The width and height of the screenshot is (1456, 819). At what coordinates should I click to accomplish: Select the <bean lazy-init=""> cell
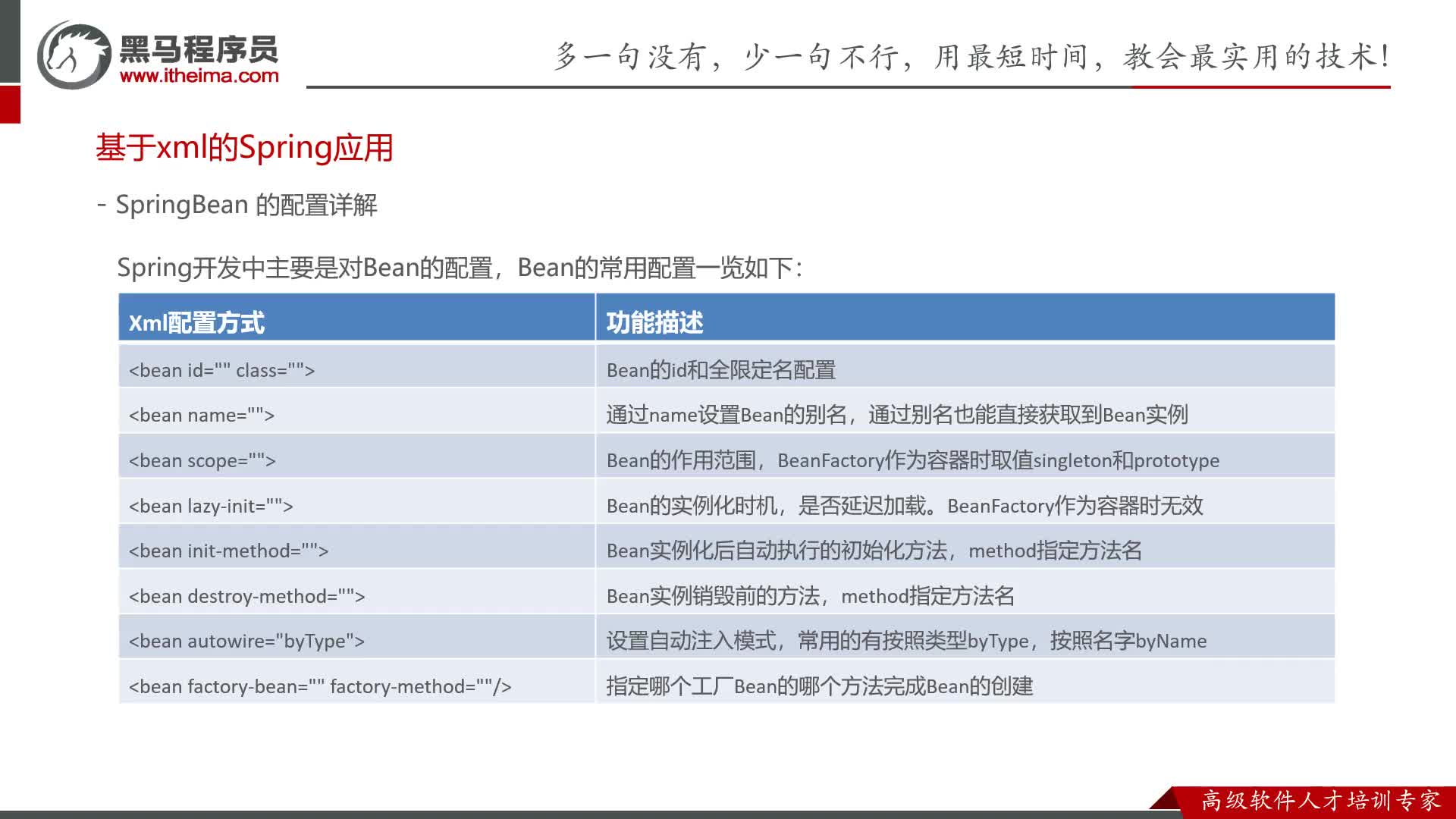pos(356,501)
